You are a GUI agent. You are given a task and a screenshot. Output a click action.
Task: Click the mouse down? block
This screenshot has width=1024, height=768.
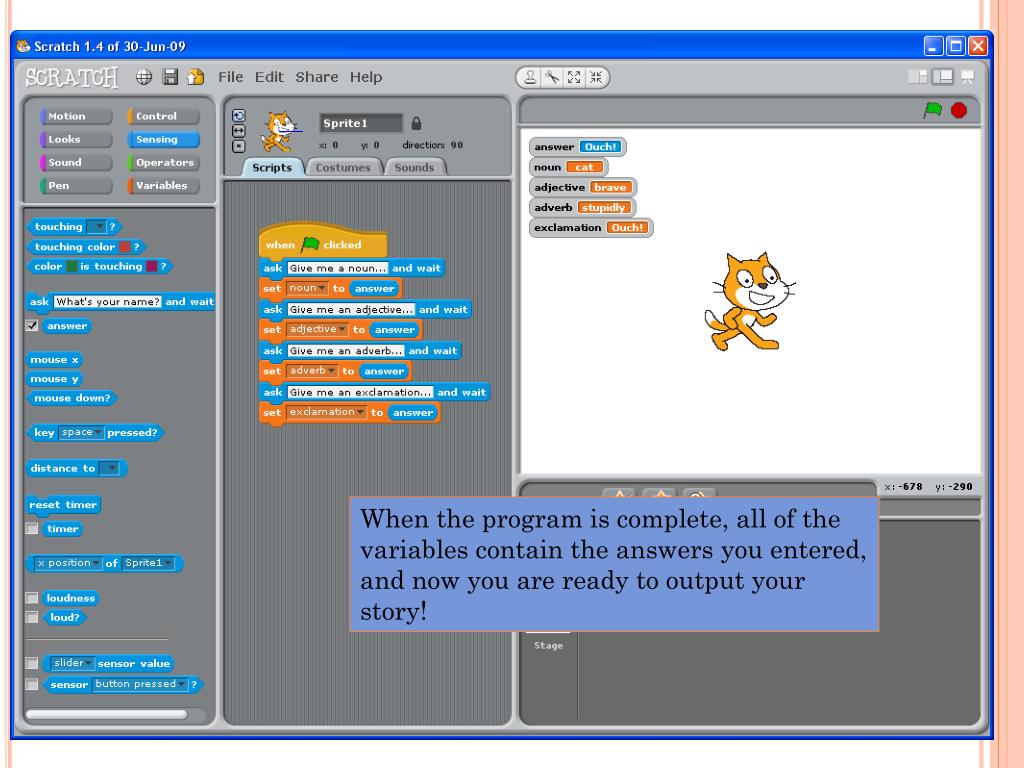(72, 398)
